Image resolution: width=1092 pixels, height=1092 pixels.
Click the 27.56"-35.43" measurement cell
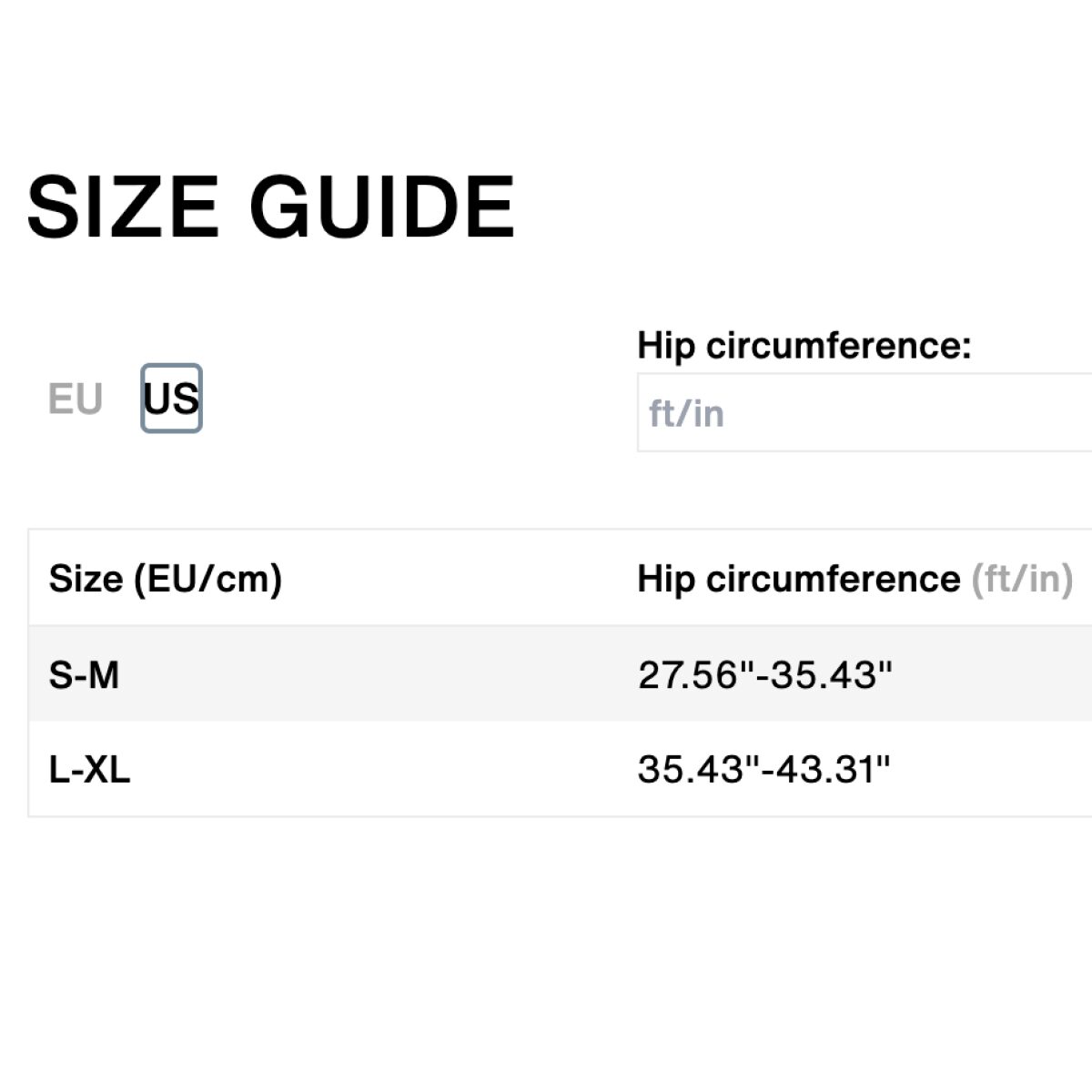pyautogui.click(x=764, y=675)
